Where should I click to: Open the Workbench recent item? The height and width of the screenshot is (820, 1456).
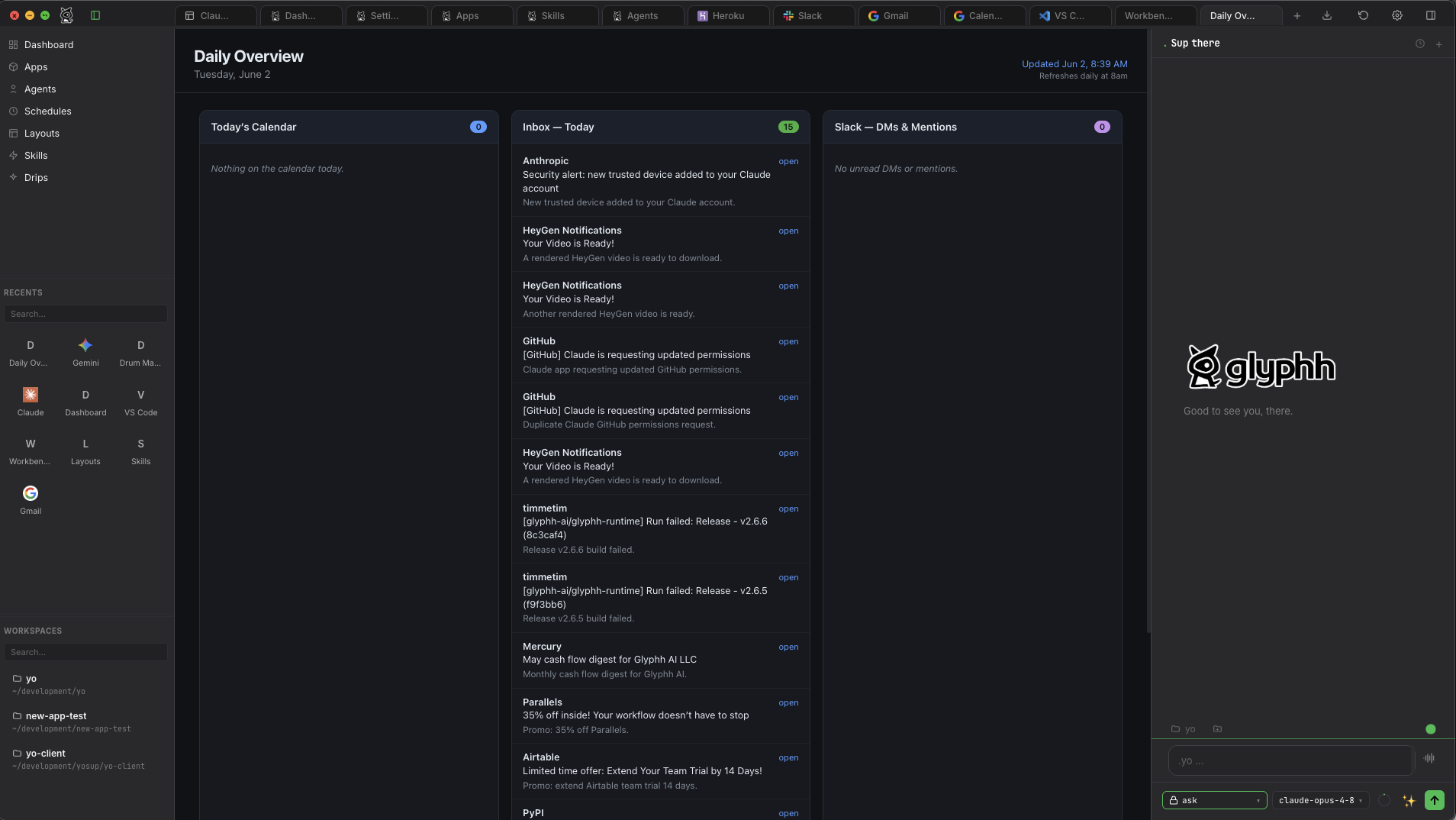(x=31, y=450)
